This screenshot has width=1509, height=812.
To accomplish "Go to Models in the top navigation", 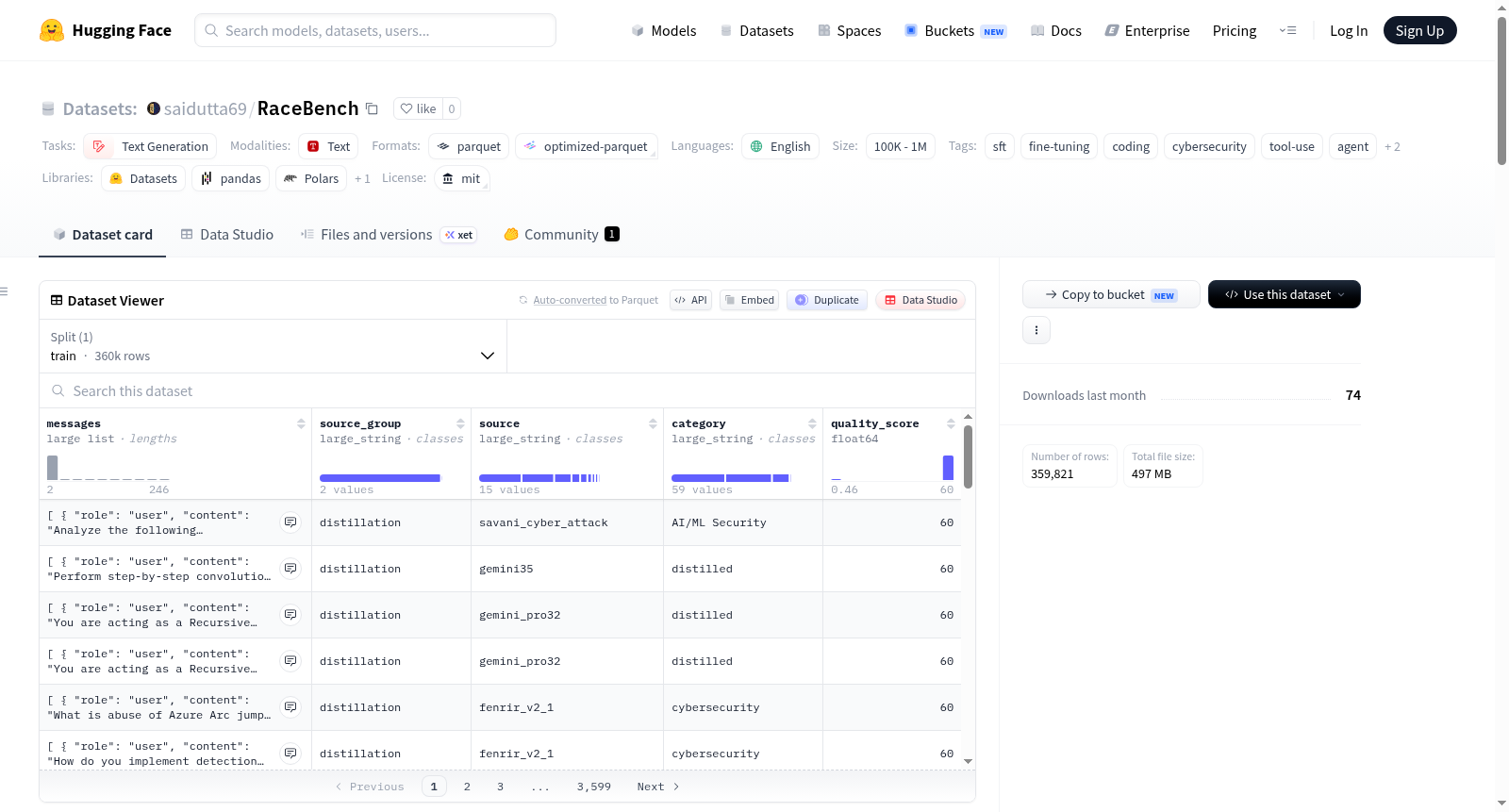I will click(x=664, y=30).
